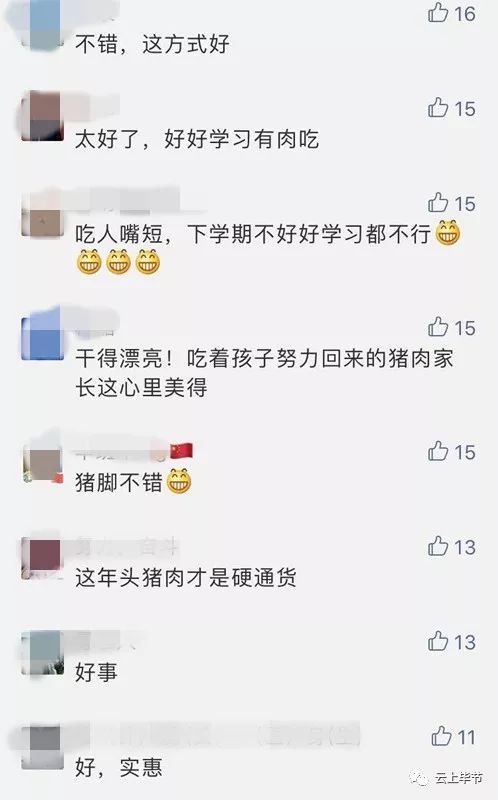Open avatar of 猪脚不错 commenter
The image size is (498, 800).
[x=43, y=463]
